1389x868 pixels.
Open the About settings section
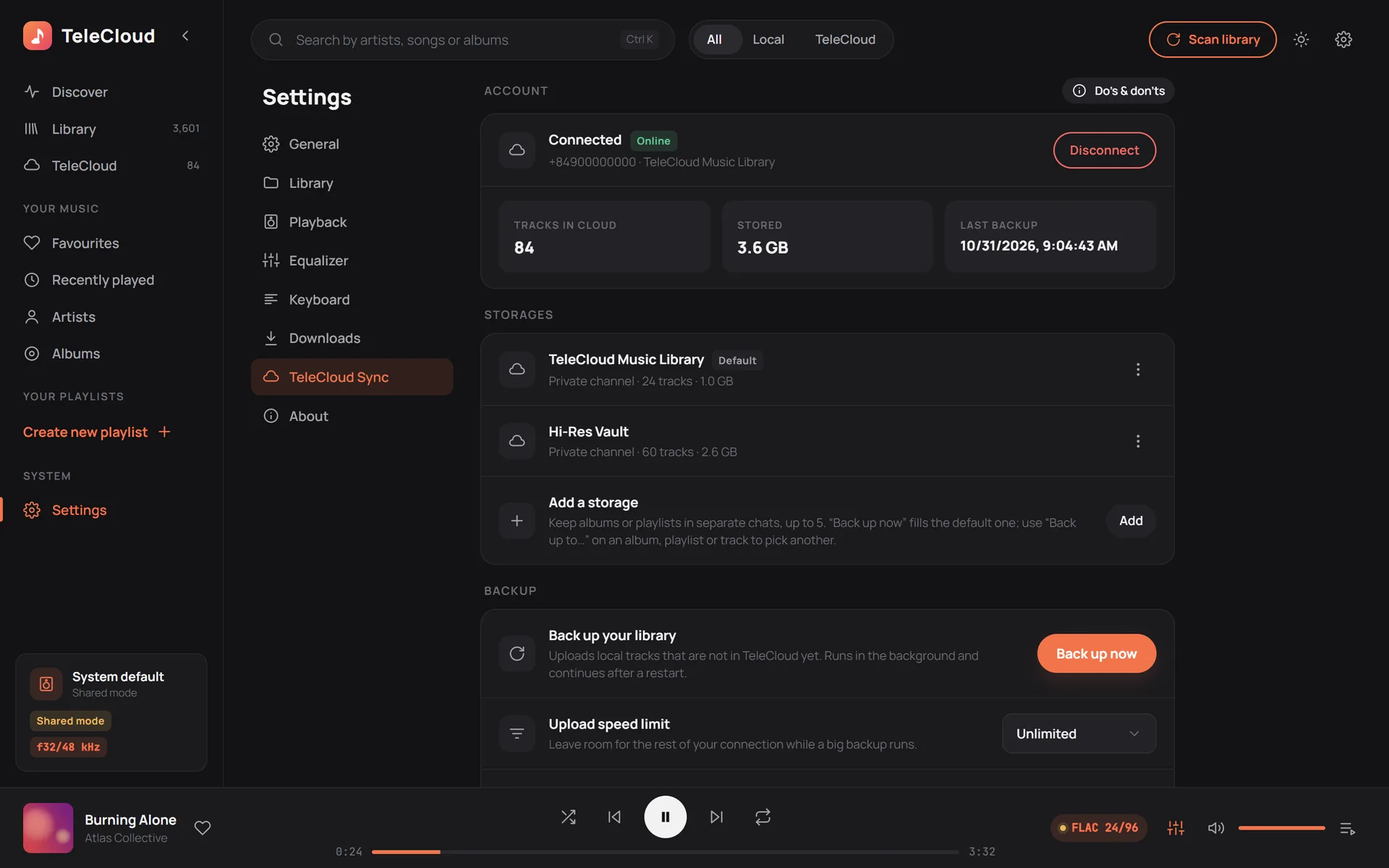tap(352, 416)
